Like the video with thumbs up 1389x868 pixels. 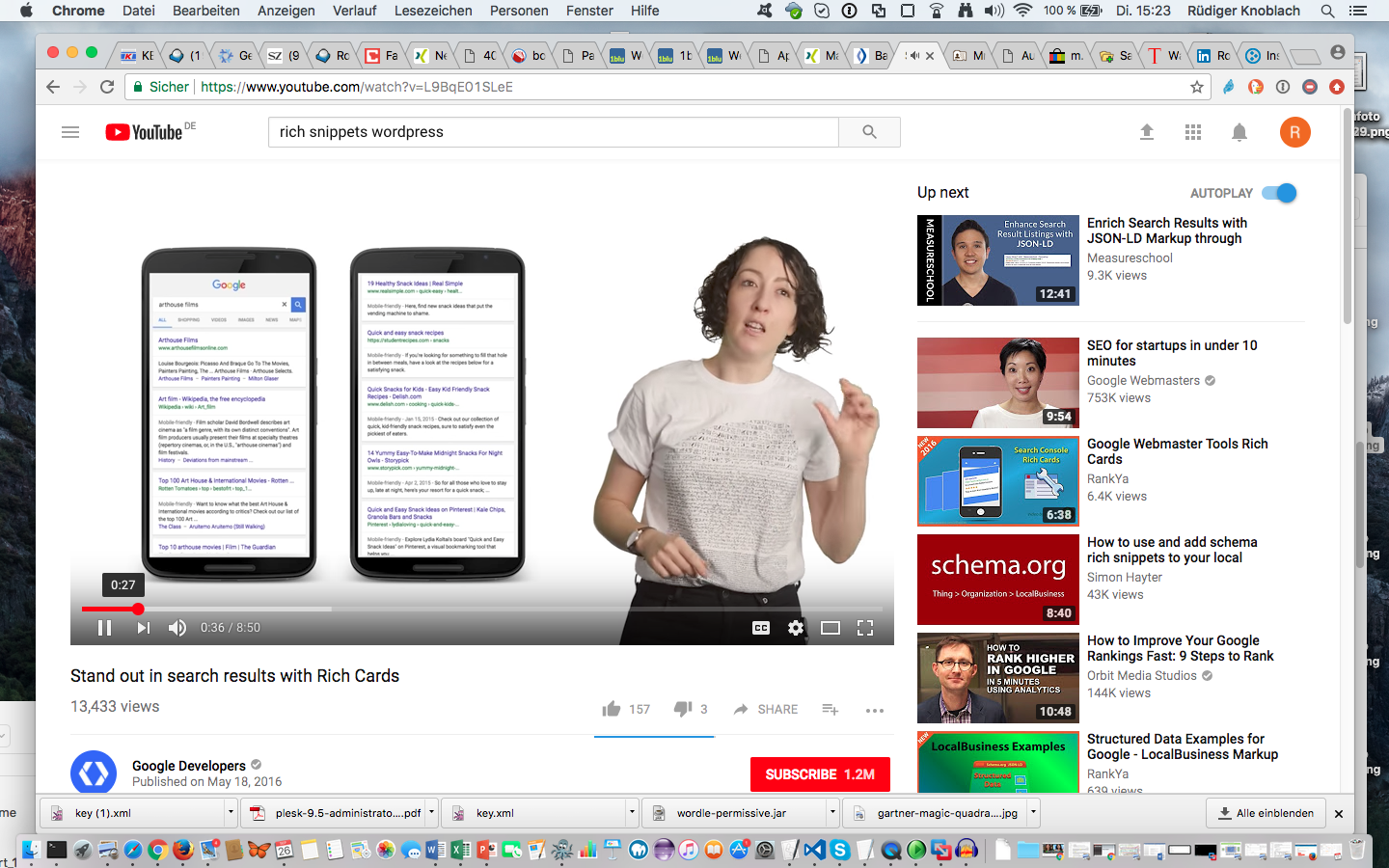(x=612, y=709)
